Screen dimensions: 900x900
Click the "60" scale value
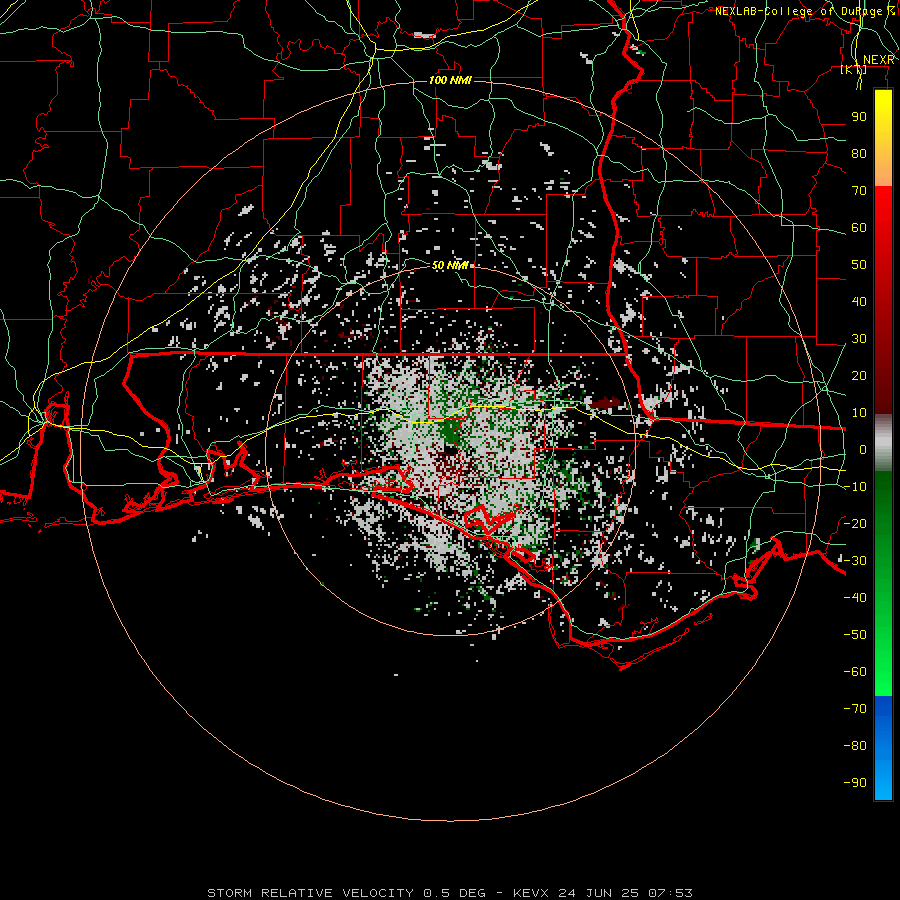(x=859, y=227)
